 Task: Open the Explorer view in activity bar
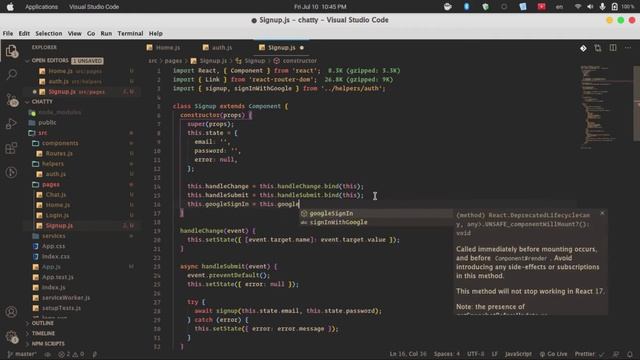[11, 51]
